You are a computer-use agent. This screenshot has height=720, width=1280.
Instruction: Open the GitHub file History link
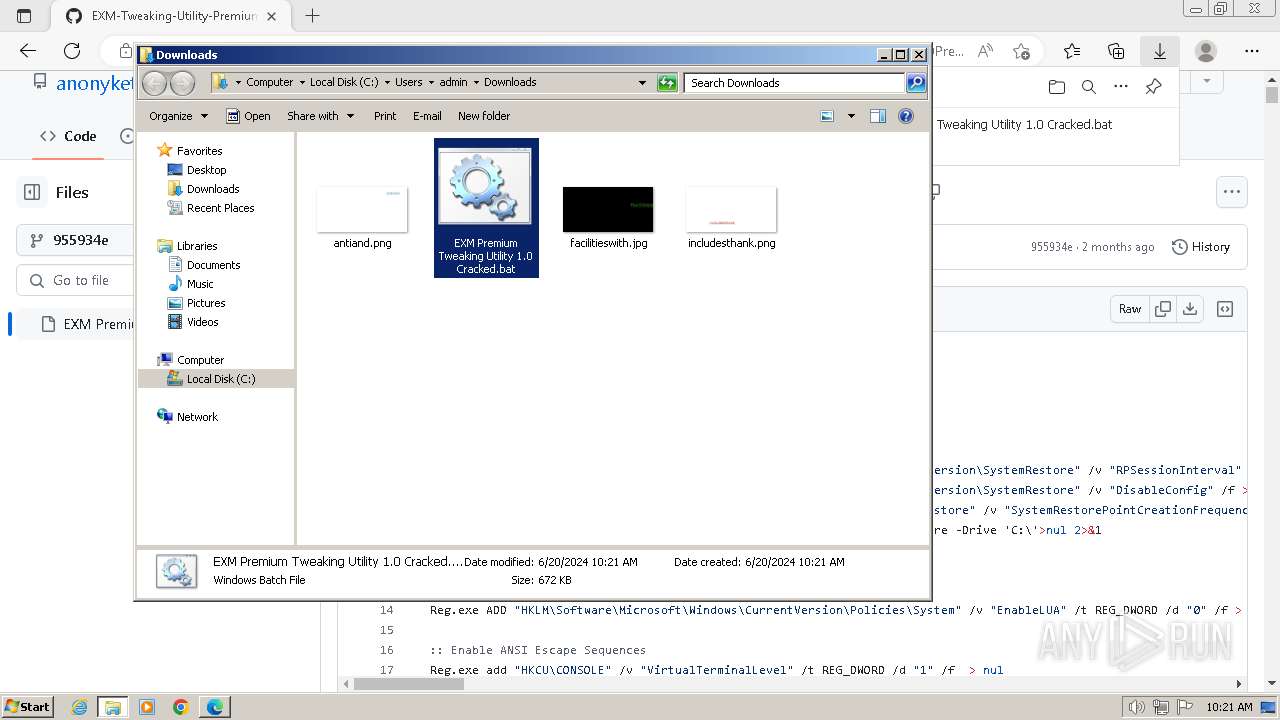(x=1200, y=247)
